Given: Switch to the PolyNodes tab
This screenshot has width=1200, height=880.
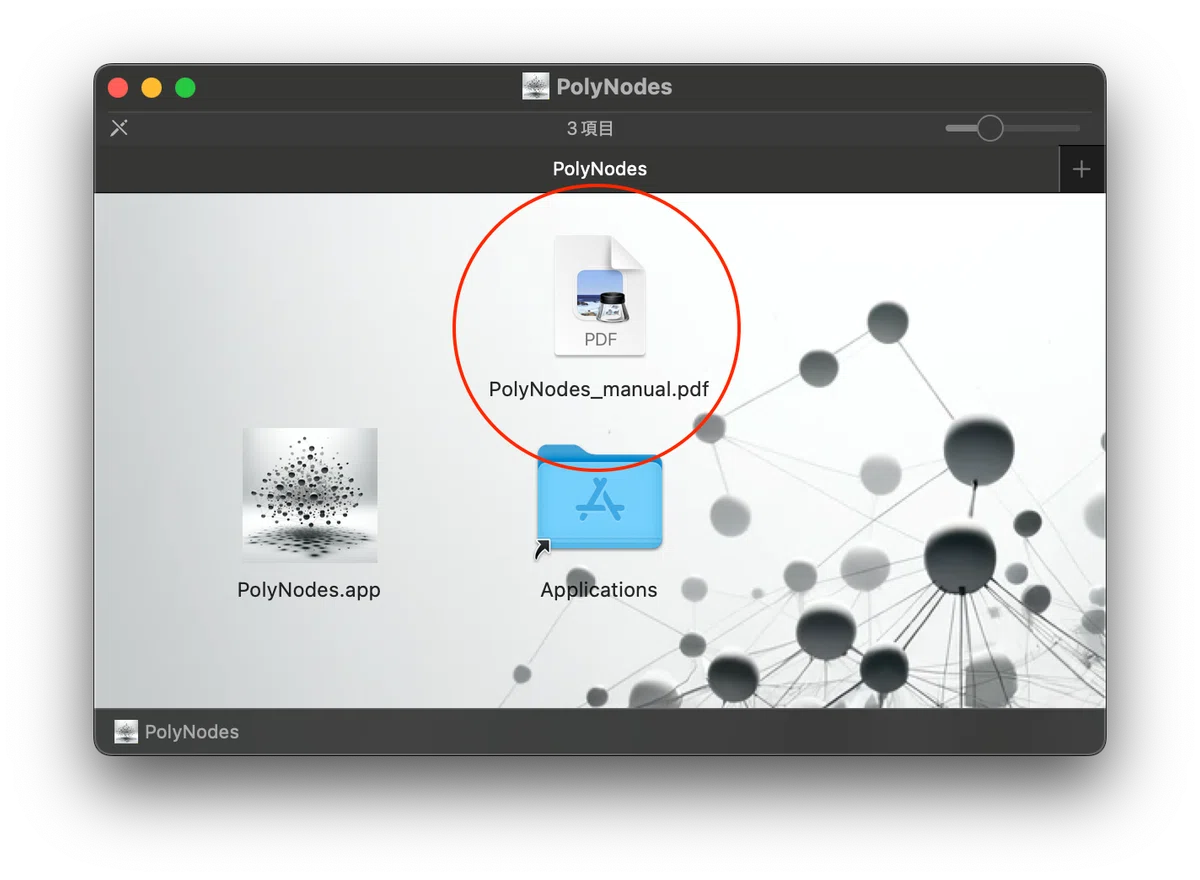Looking at the screenshot, I should coord(577,169).
